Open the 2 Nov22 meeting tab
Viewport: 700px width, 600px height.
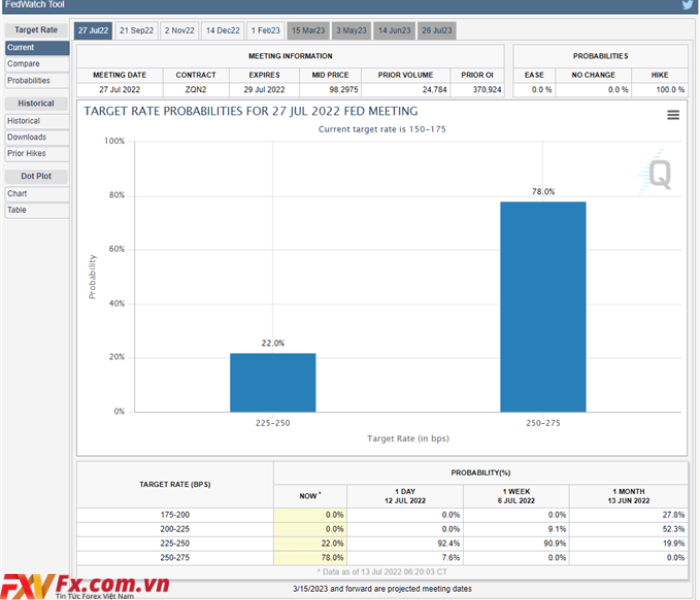click(179, 30)
